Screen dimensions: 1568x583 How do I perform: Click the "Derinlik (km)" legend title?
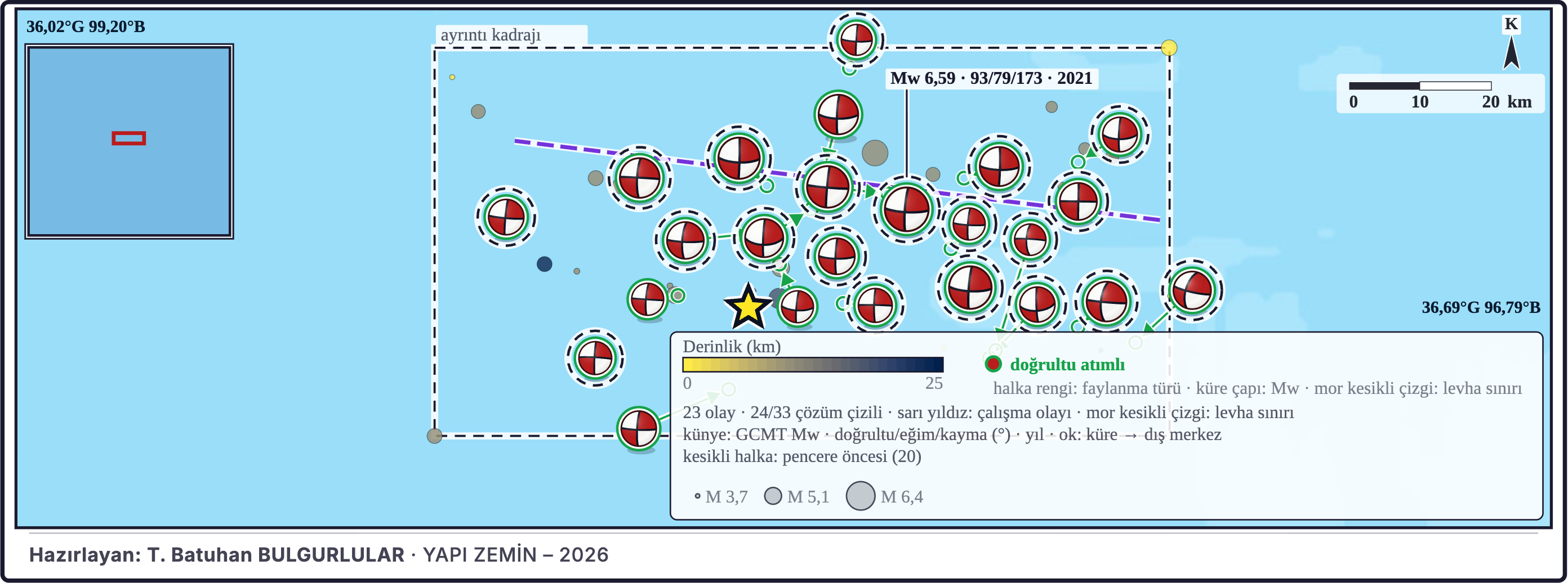point(732,347)
